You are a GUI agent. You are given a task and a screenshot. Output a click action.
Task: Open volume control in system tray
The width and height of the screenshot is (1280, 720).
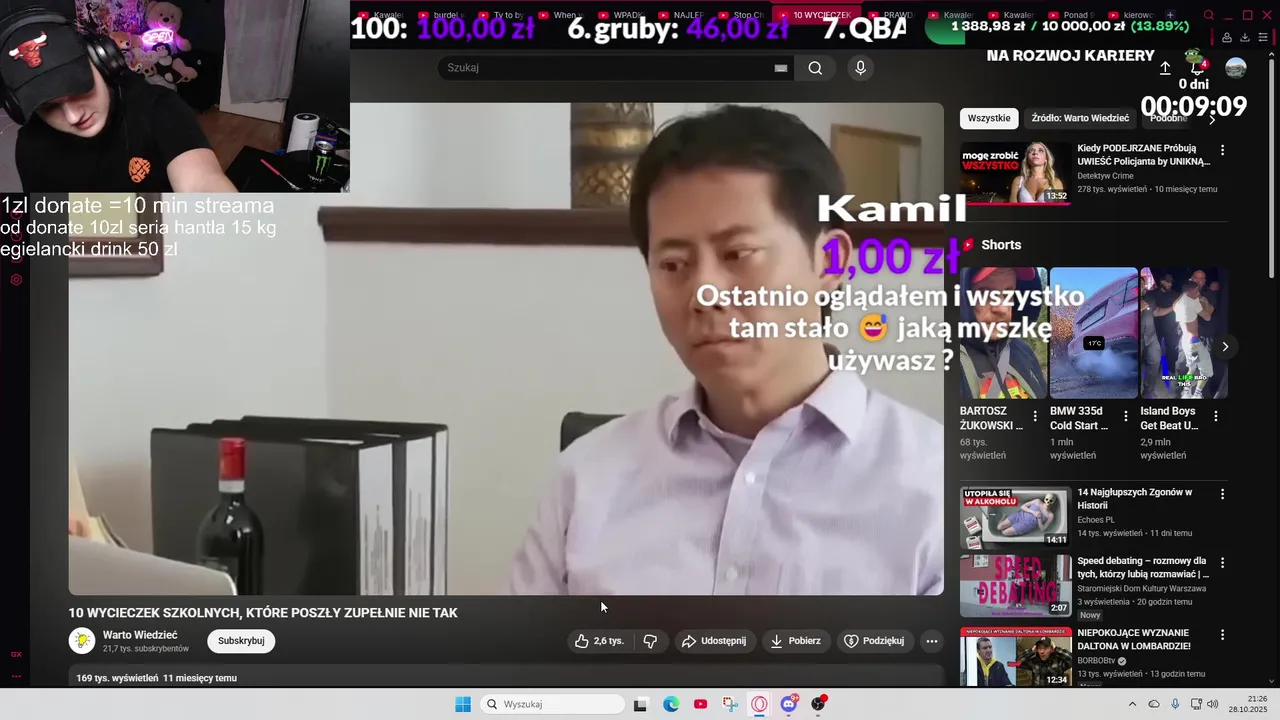(1213, 704)
